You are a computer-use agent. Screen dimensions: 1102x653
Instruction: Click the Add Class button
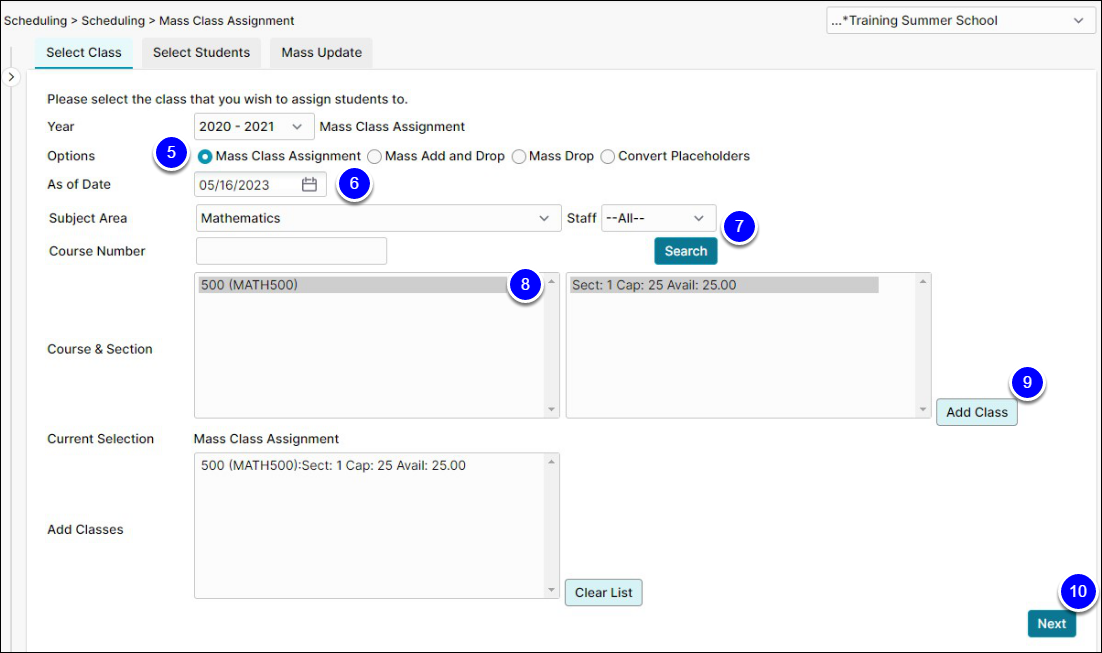pos(976,413)
